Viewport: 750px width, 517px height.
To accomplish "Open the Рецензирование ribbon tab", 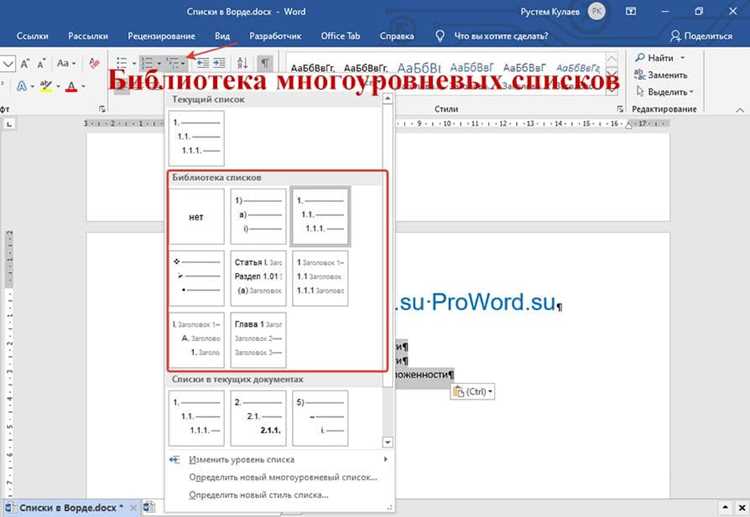I will 161,36.
